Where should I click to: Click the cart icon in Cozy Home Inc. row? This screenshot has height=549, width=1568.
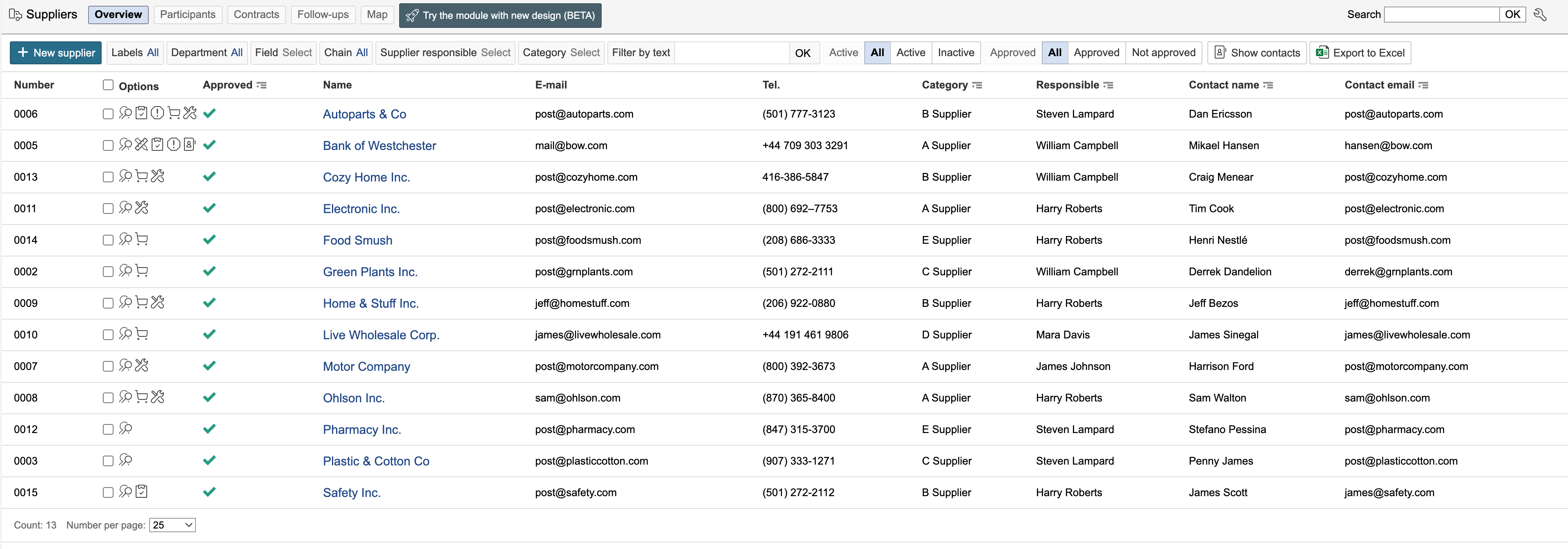(141, 177)
